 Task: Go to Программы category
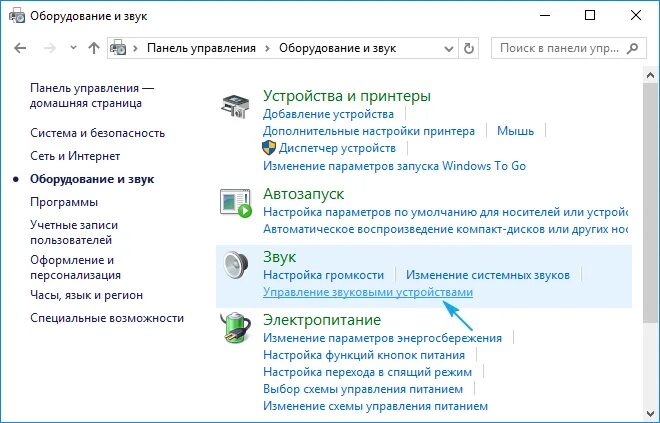pyautogui.click(x=64, y=202)
